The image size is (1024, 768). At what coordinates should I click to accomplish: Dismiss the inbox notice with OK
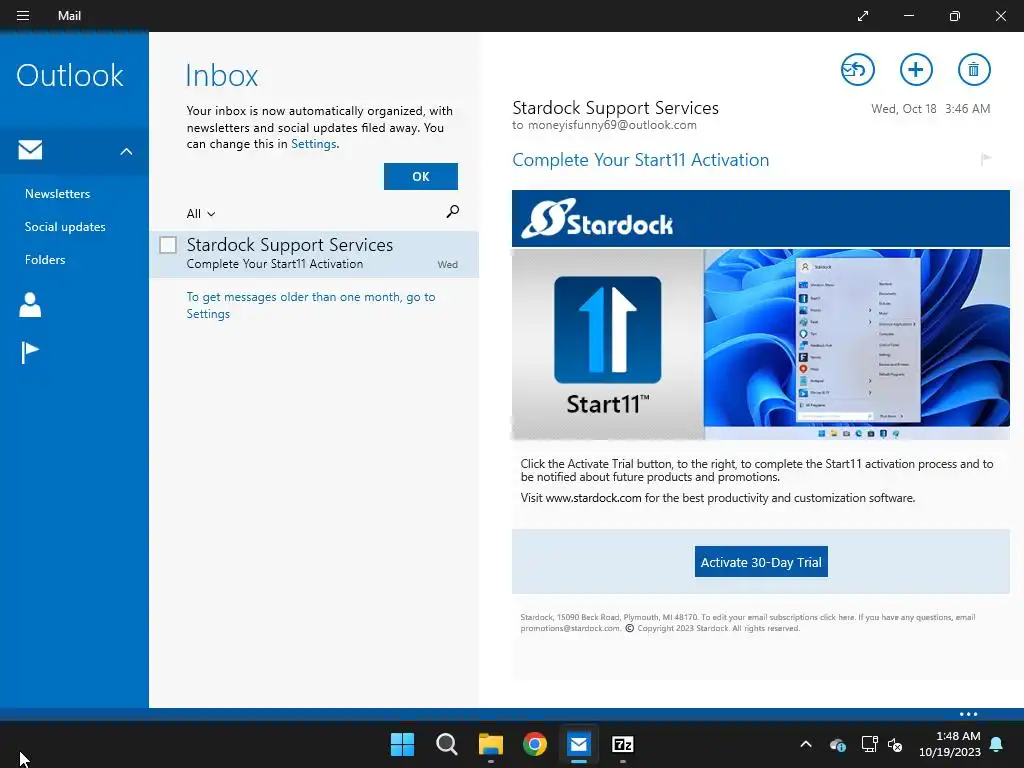point(421,176)
